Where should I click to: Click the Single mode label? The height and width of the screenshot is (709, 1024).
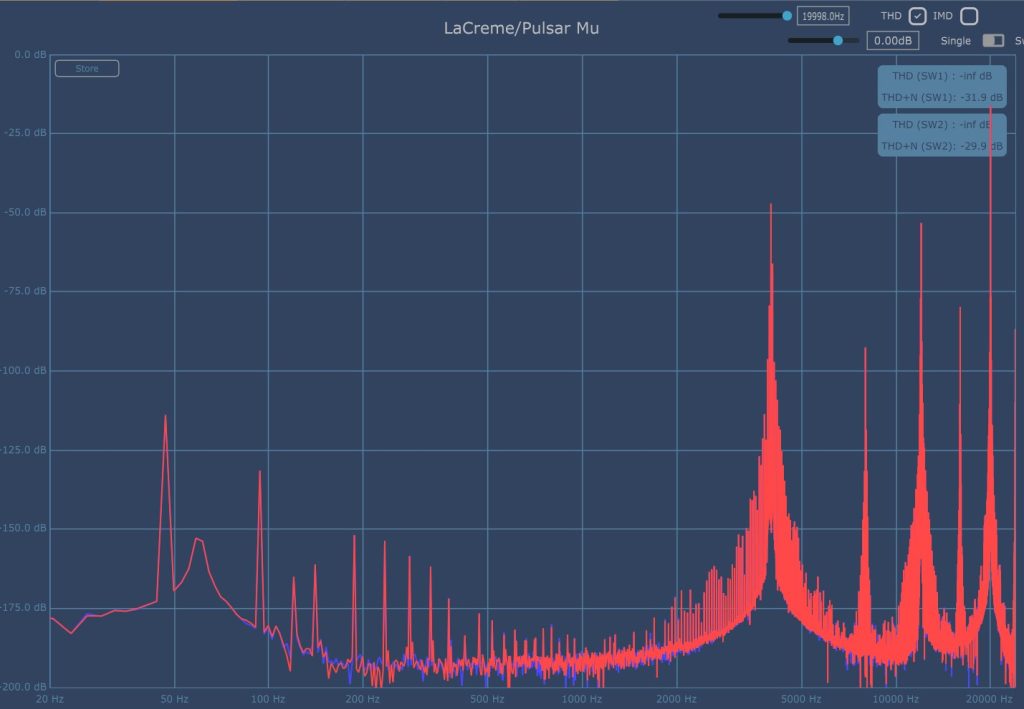point(955,41)
